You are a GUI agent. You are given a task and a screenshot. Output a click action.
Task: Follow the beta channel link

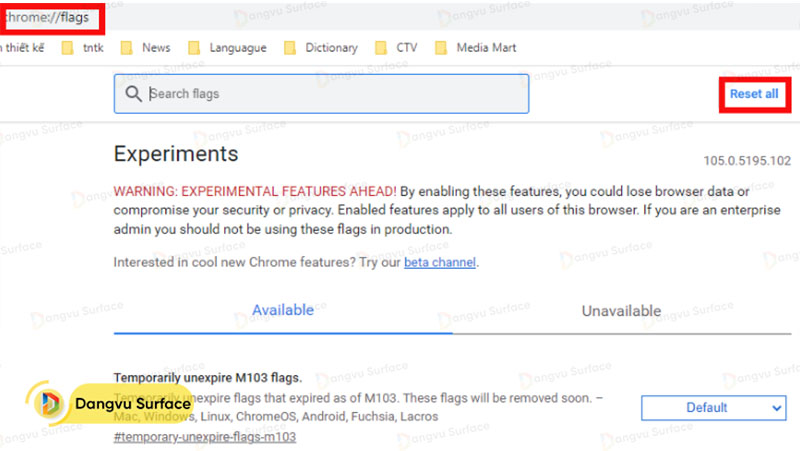tap(440, 262)
